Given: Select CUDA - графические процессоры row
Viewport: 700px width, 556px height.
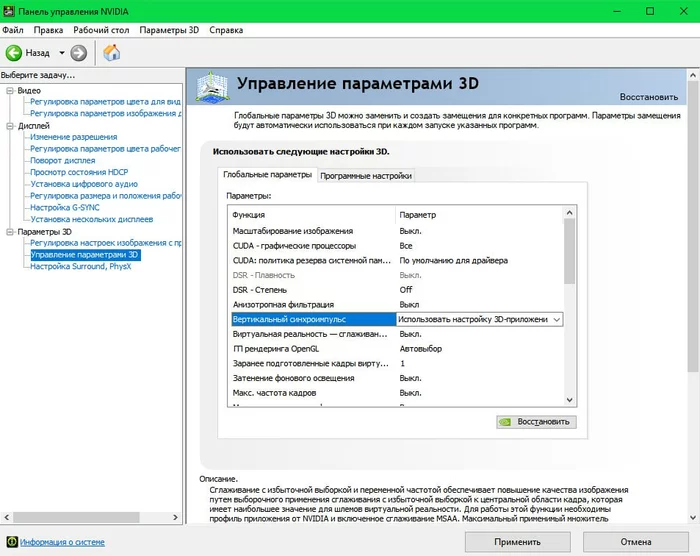Looking at the screenshot, I should pyautogui.click(x=396, y=246).
